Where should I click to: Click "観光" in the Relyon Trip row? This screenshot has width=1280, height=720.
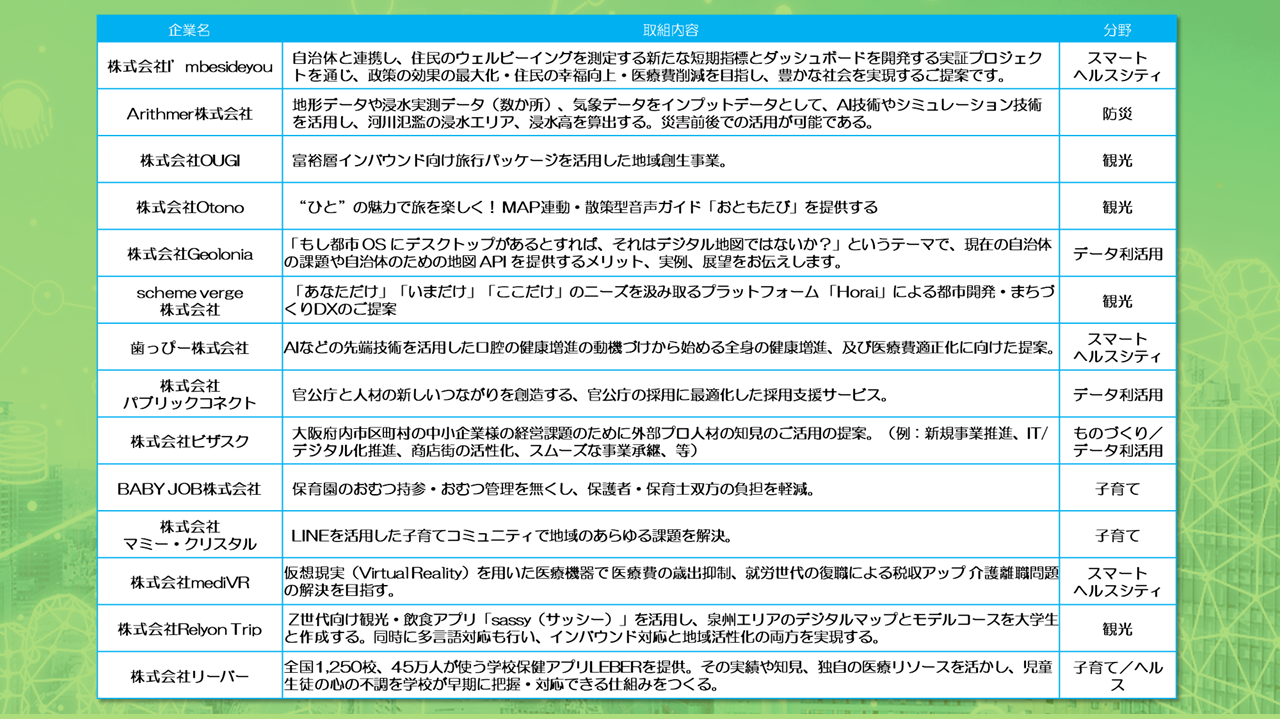point(1118,629)
